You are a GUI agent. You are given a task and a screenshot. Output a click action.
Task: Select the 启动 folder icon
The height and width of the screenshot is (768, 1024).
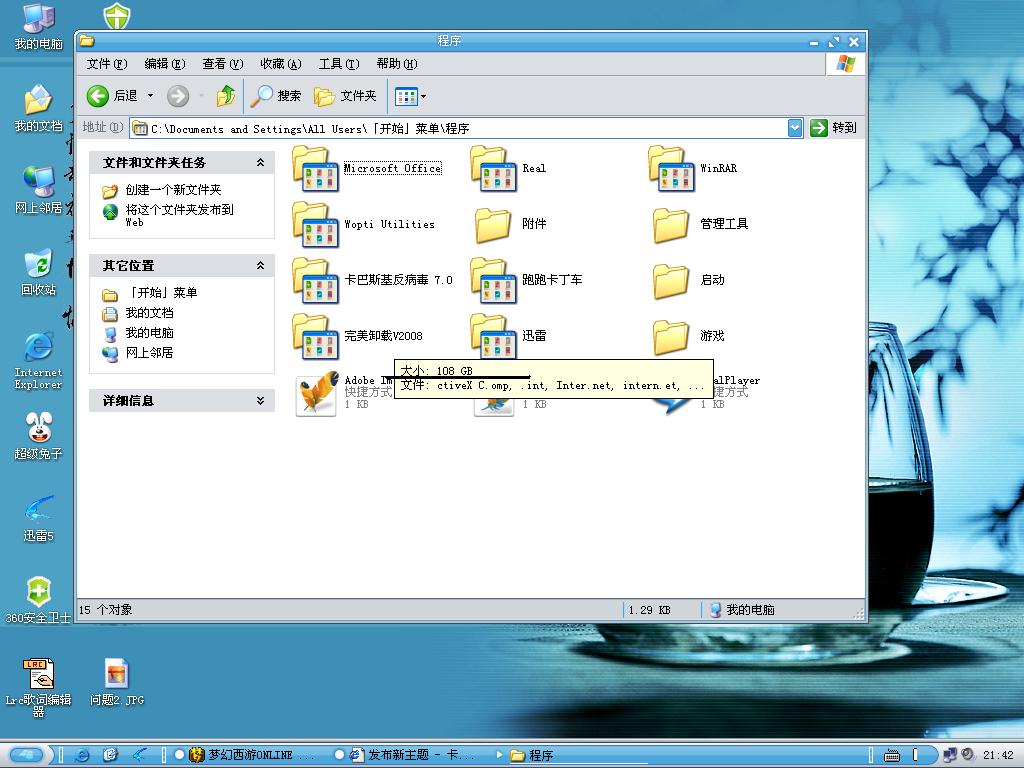(x=671, y=281)
